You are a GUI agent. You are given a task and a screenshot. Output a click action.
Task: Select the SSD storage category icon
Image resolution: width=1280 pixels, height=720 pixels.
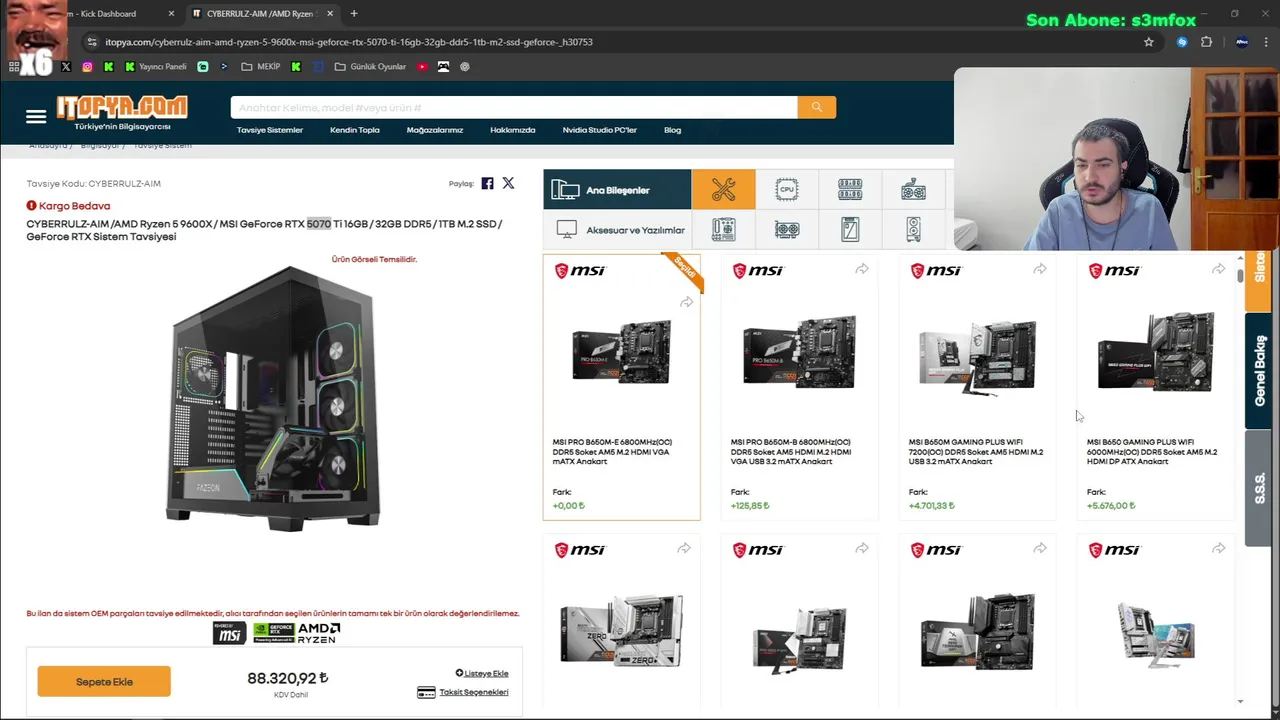tap(850, 230)
